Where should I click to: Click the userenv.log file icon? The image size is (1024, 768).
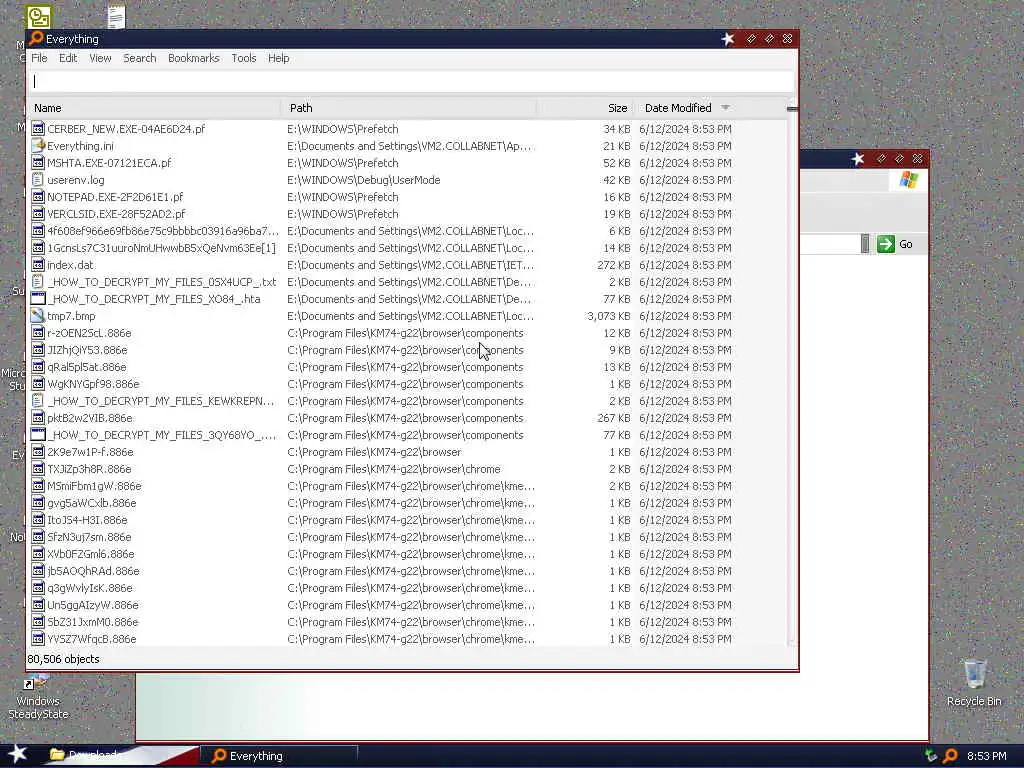pyautogui.click(x=38, y=180)
